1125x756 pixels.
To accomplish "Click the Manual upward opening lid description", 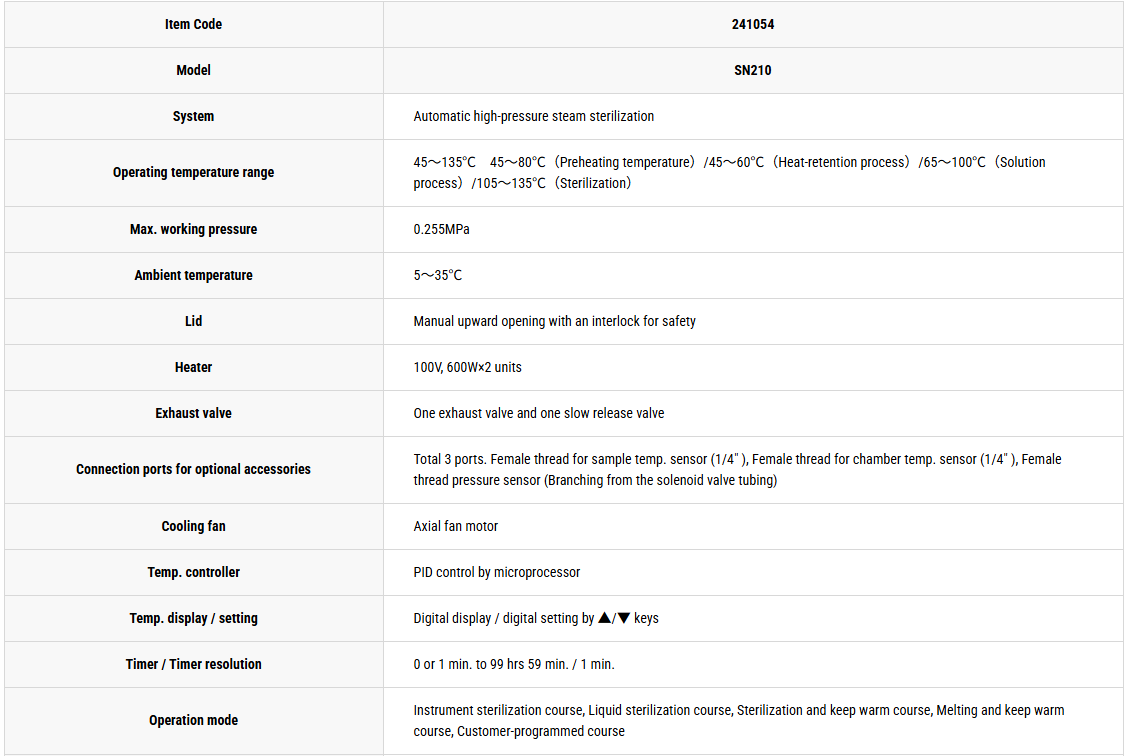I will [554, 321].
